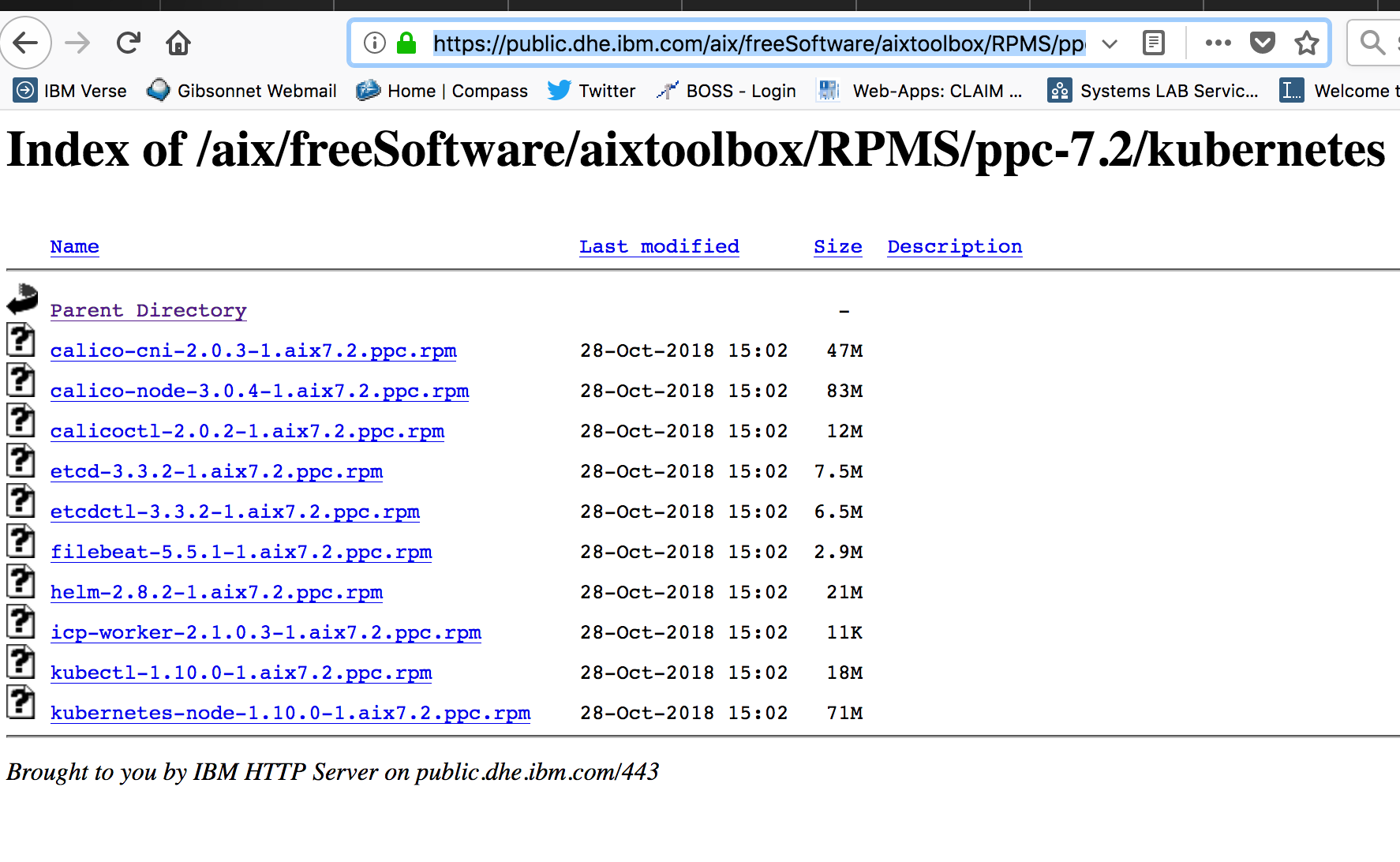Viewport: 1400px width, 862px height.
Task: Download etcdctl-3.3.2-1.aix7.2.ppc.rpm
Action: pyautogui.click(x=235, y=512)
